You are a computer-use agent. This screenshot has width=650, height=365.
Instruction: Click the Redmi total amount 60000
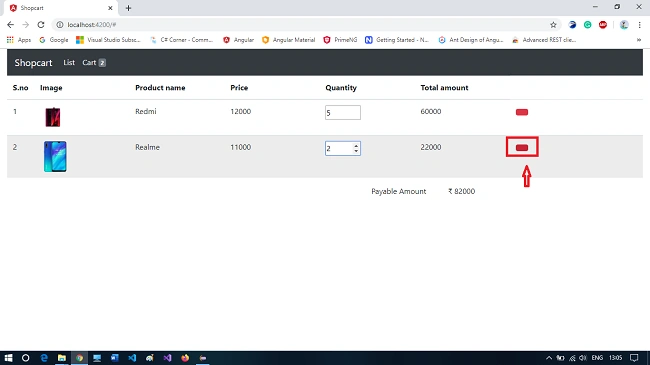431,112
